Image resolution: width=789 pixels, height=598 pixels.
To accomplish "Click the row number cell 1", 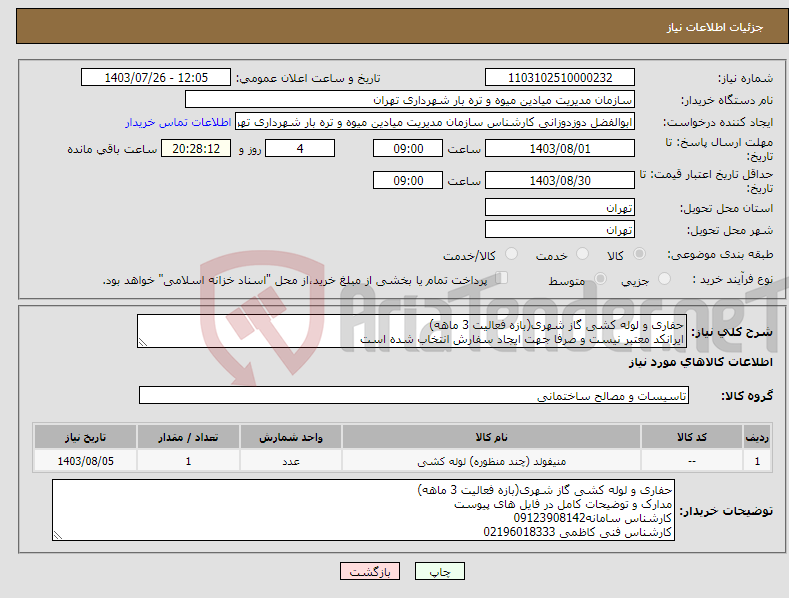I will click(757, 461).
